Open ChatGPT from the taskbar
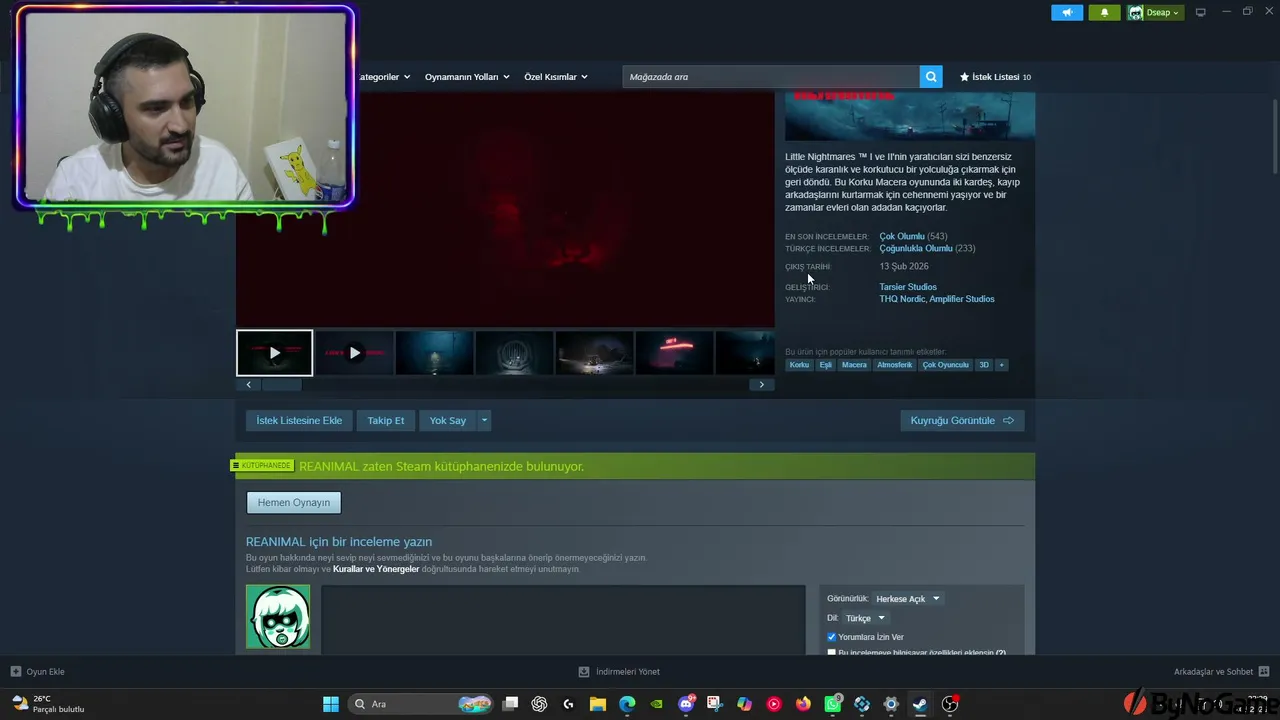Image resolution: width=1280 pixels, height=720 pixels. pyautogui.click(x=539, y=704)
